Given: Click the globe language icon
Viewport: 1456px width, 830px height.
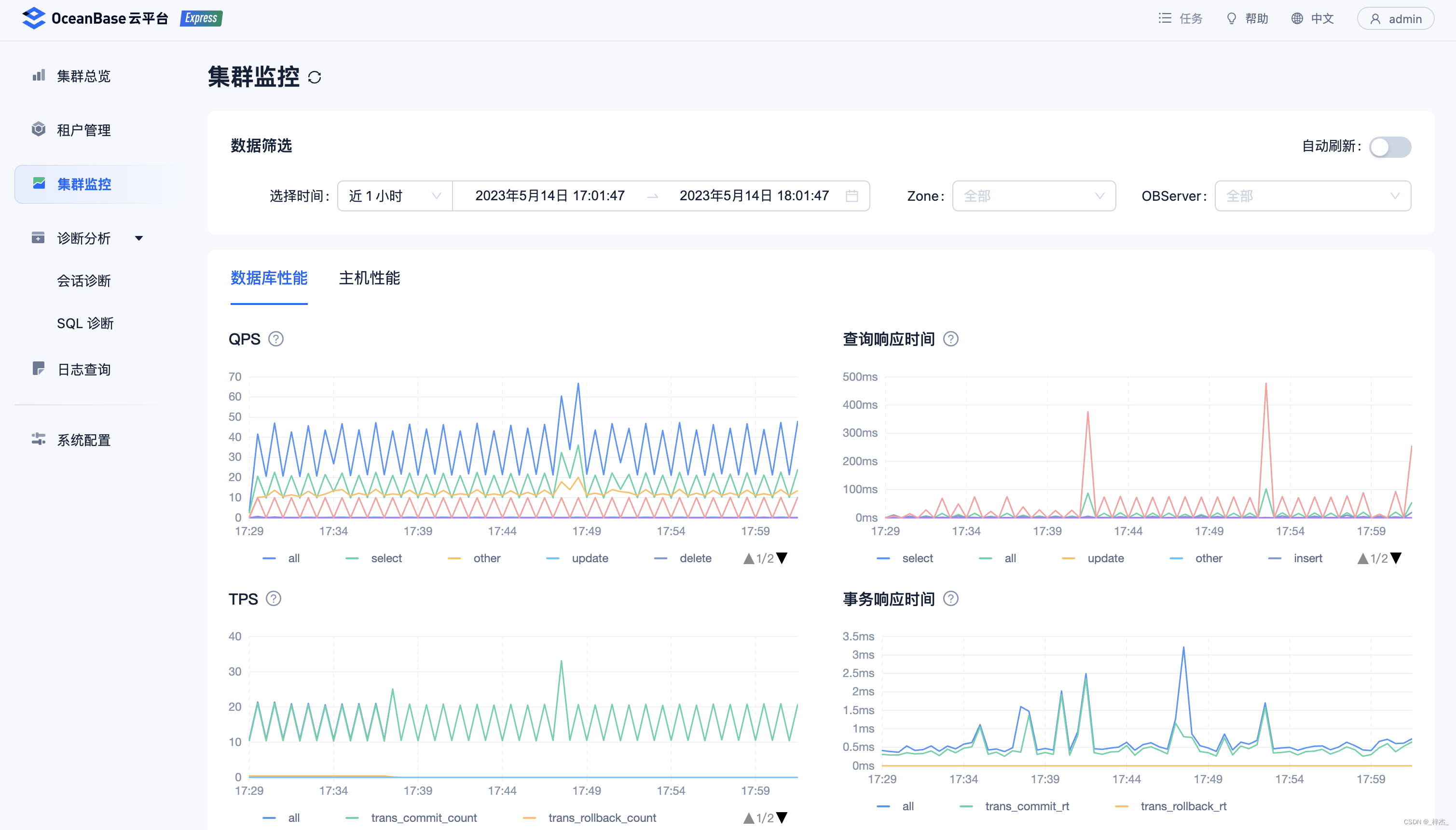Looking at the screenshot, I should point(1297,18).
